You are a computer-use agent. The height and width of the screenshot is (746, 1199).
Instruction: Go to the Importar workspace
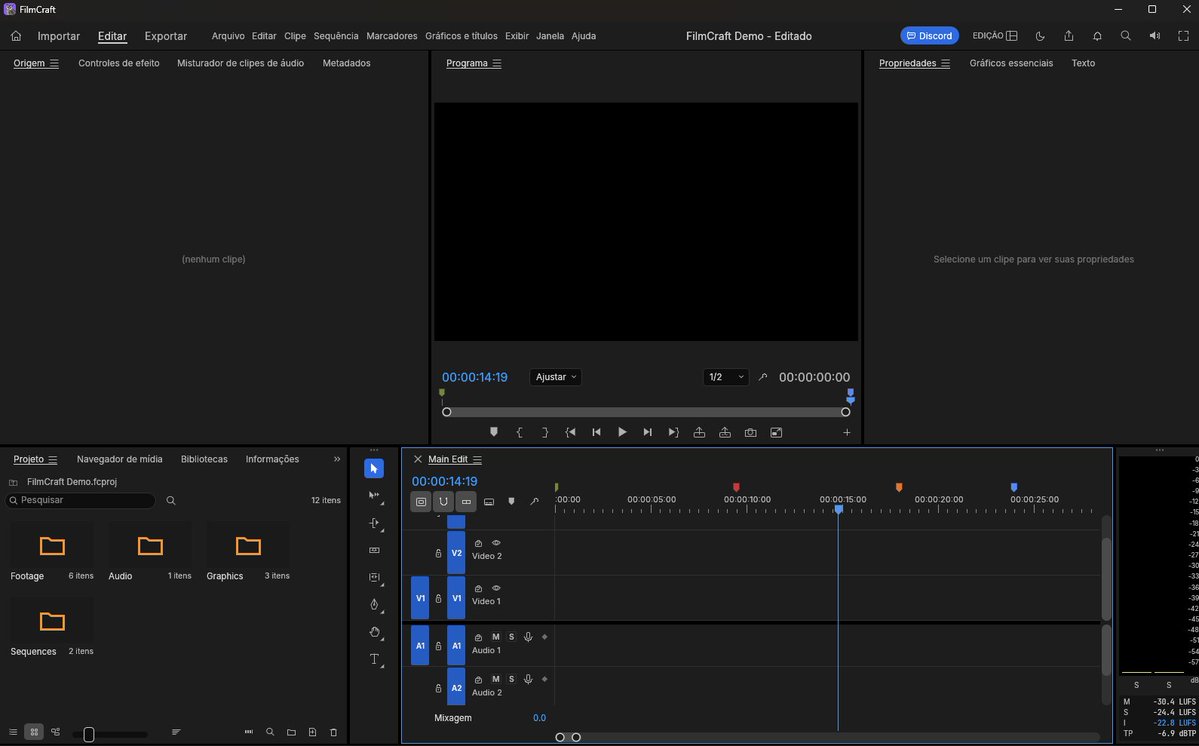tap(59, 36)
